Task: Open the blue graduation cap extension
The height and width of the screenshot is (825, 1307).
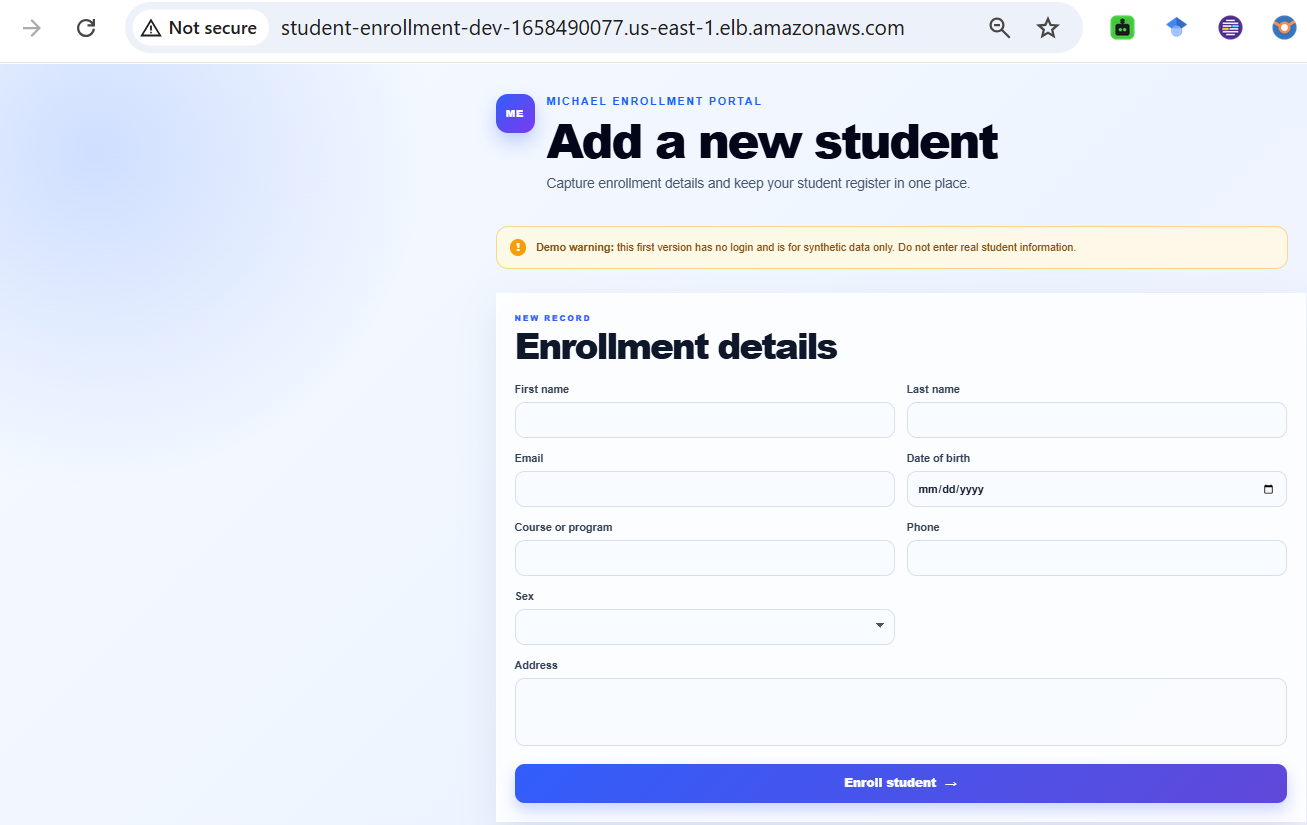Action: coord(1177,28)
